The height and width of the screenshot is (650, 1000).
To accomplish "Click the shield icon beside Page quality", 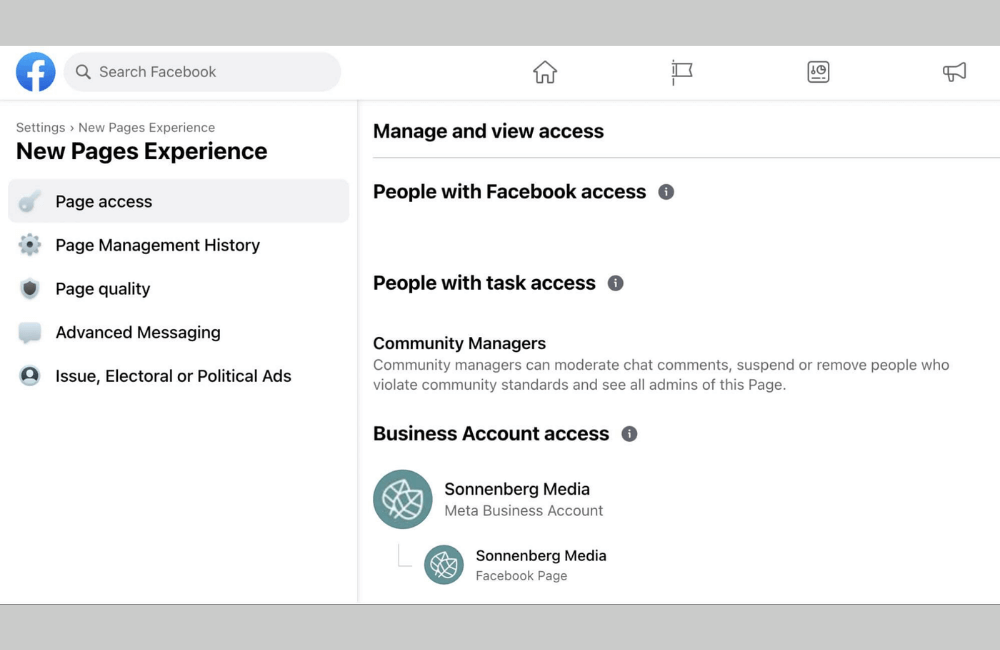I will (29, 289).
